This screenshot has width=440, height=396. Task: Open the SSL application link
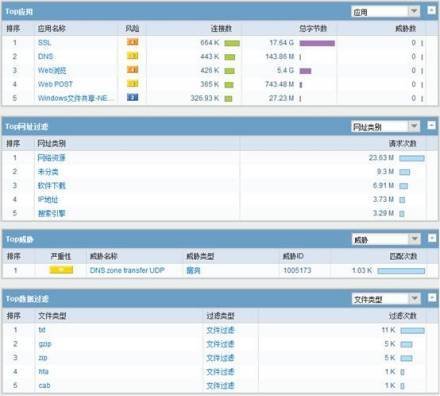point(44,43)
